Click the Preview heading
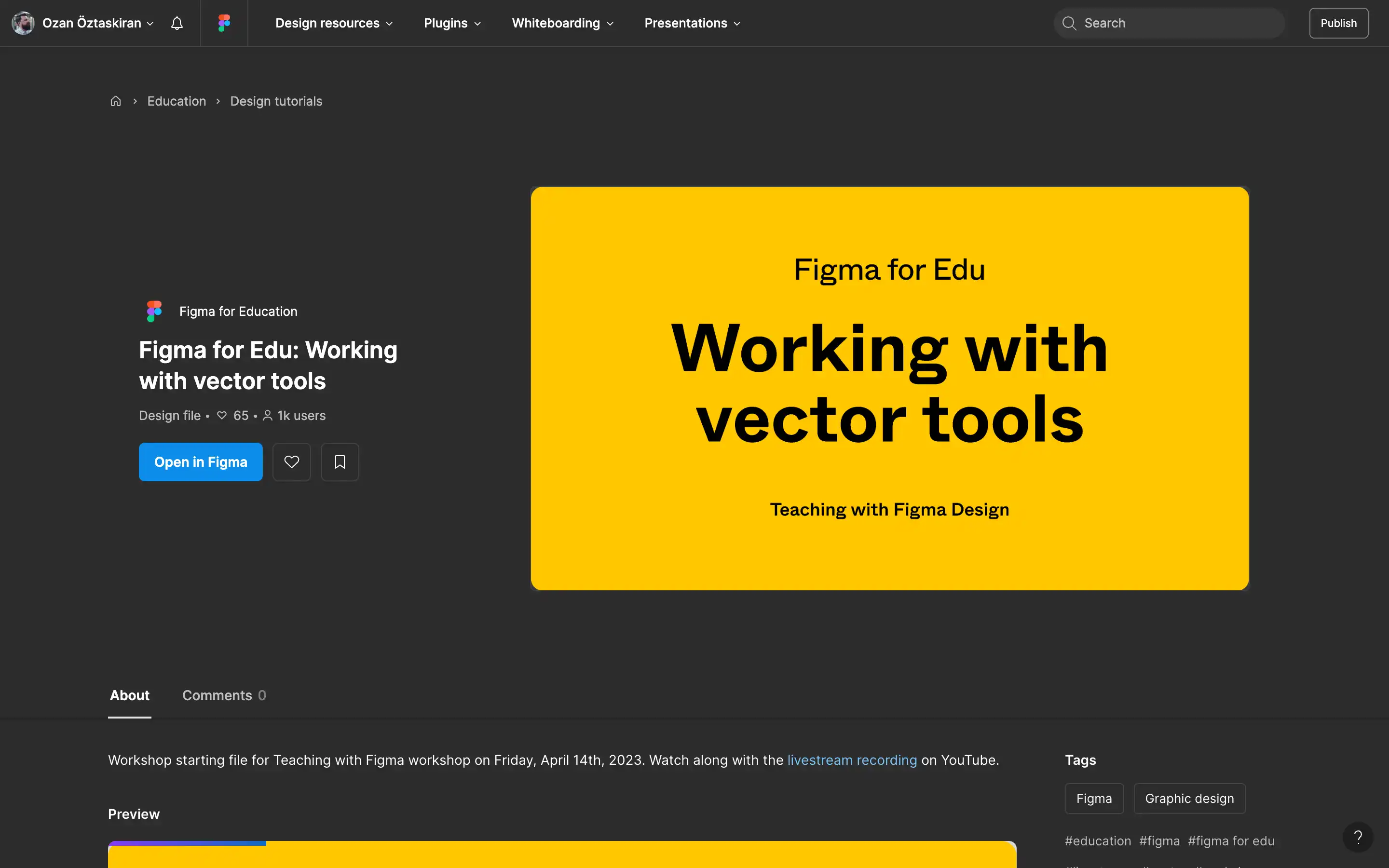This screenshot has width=1389, height=868. coord(134,814)
